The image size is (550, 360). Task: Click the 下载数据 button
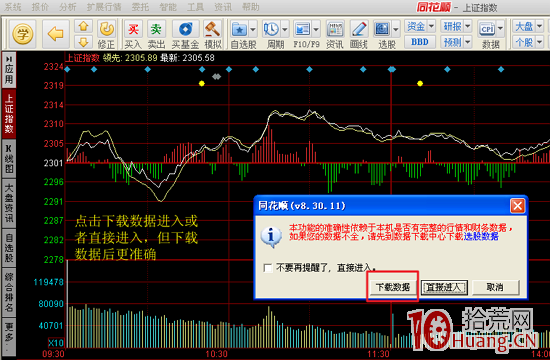pyautogui.click(x=393, y=287)
